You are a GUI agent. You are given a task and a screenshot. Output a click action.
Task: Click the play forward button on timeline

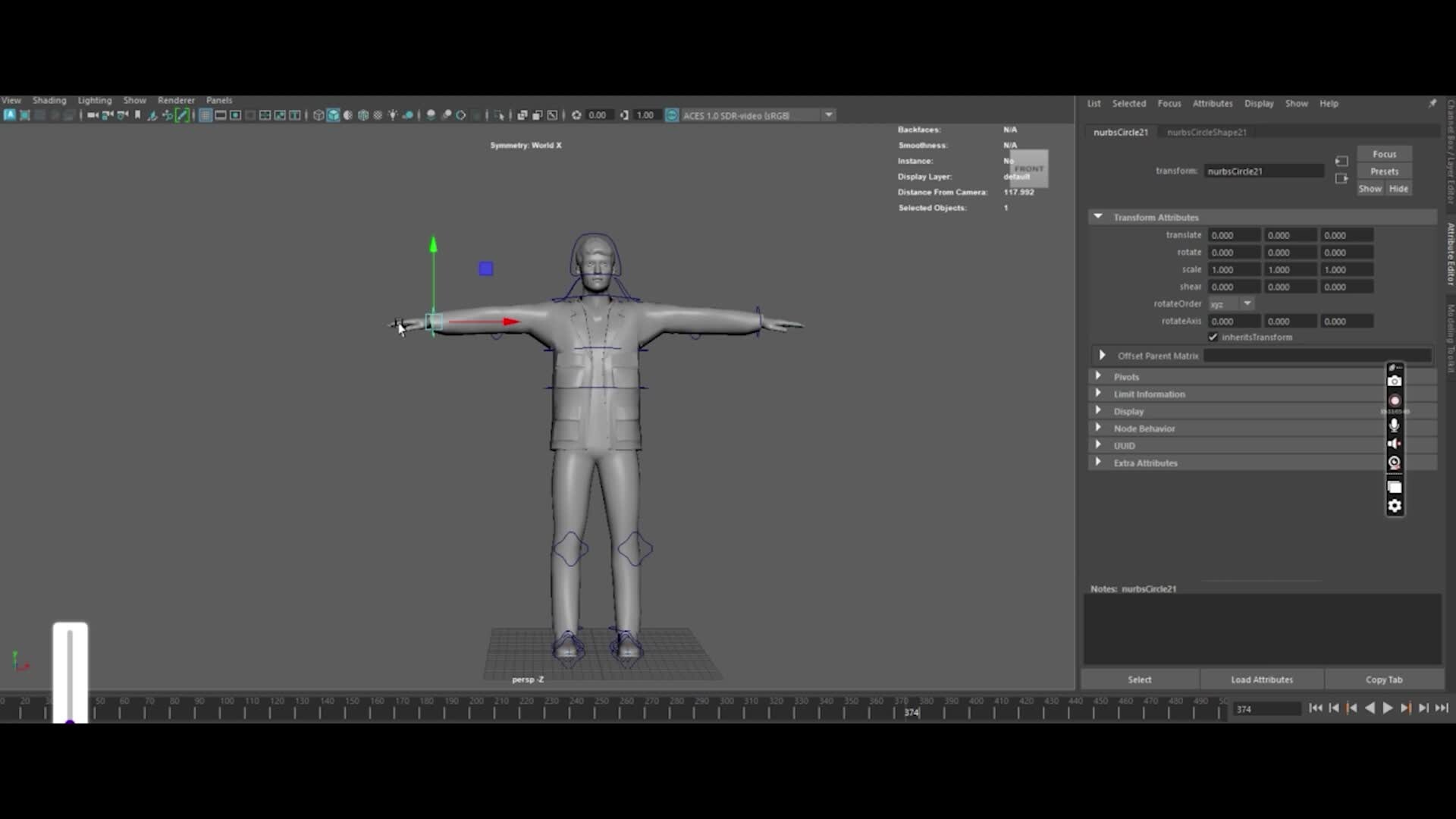(1388, 708)
